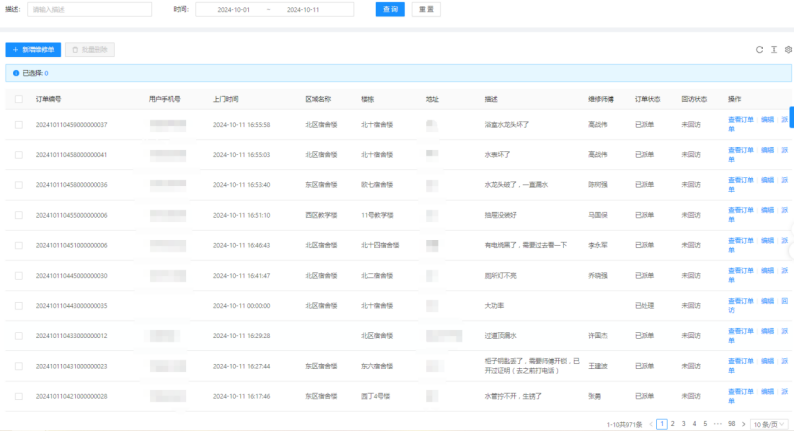Select the checkbox for order 20241011045500000006

pyautogui.click(x=19, y=215)
